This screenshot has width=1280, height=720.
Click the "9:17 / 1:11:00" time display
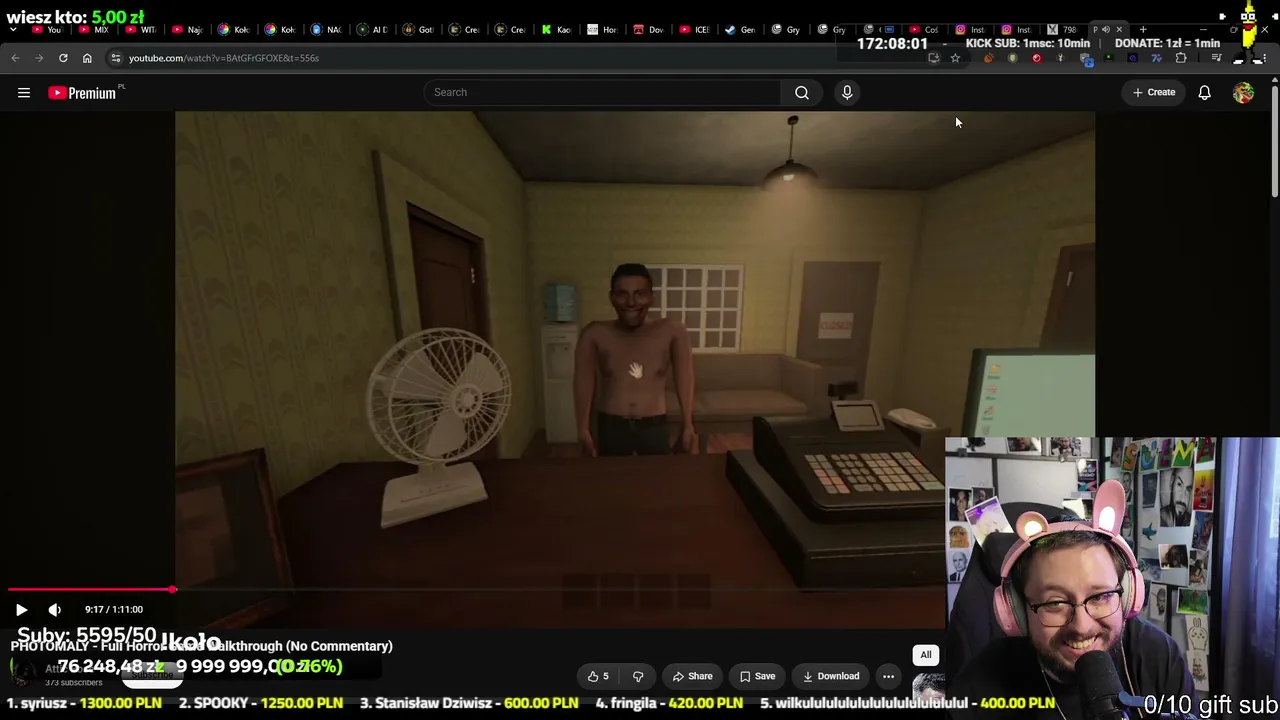point(114,610)
